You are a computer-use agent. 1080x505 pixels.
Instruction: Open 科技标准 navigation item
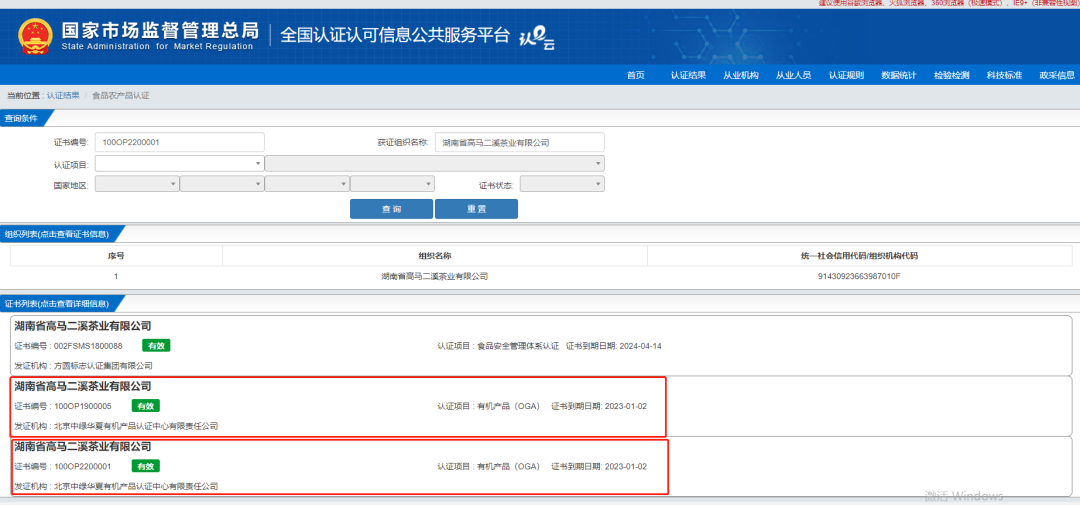click(1004, 75)
